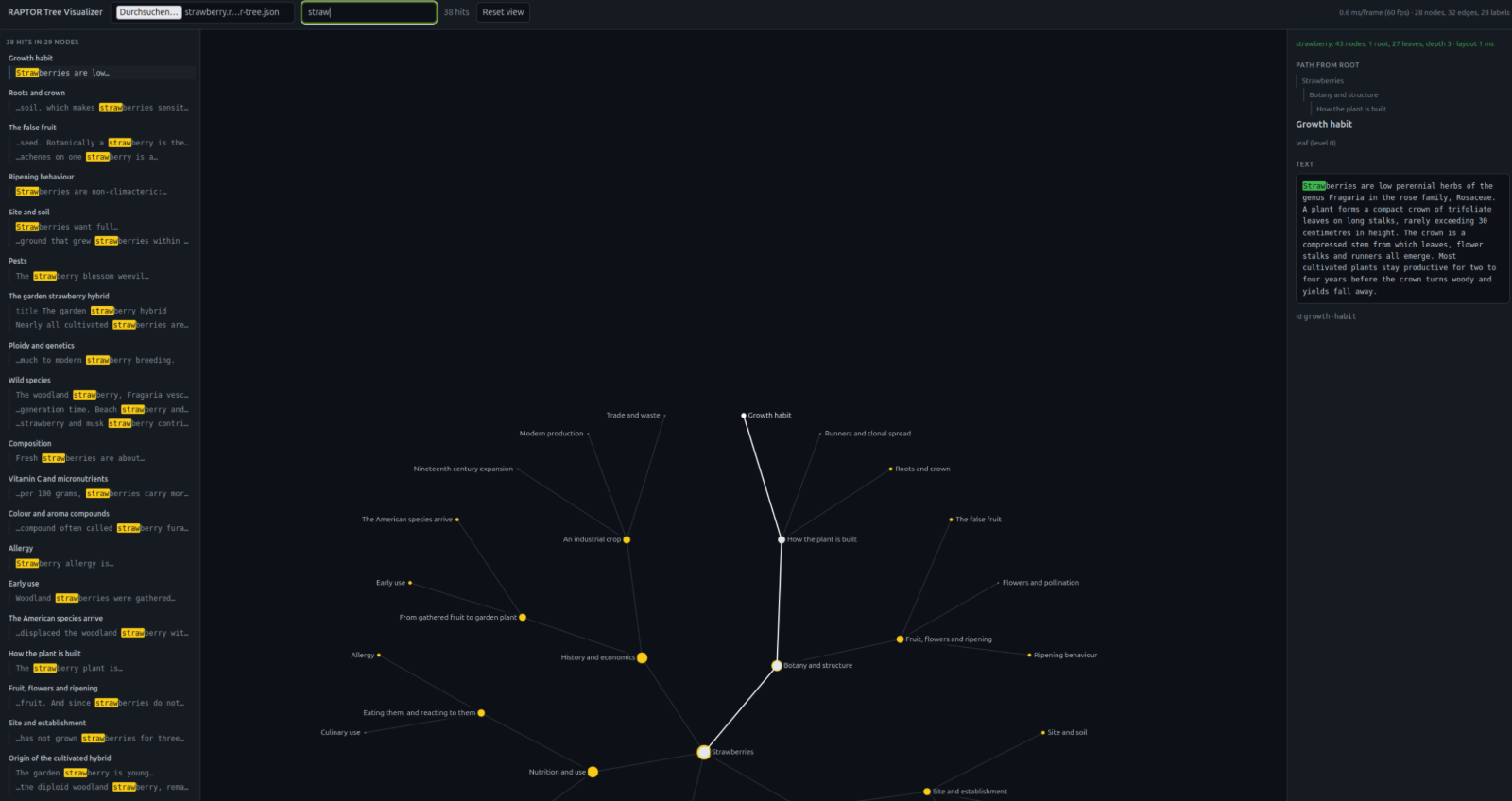Screen dimensions: 1512x801
Task: Open search hit '…soil, which makes strawberries sensit…'
Action: coord(103,108)
